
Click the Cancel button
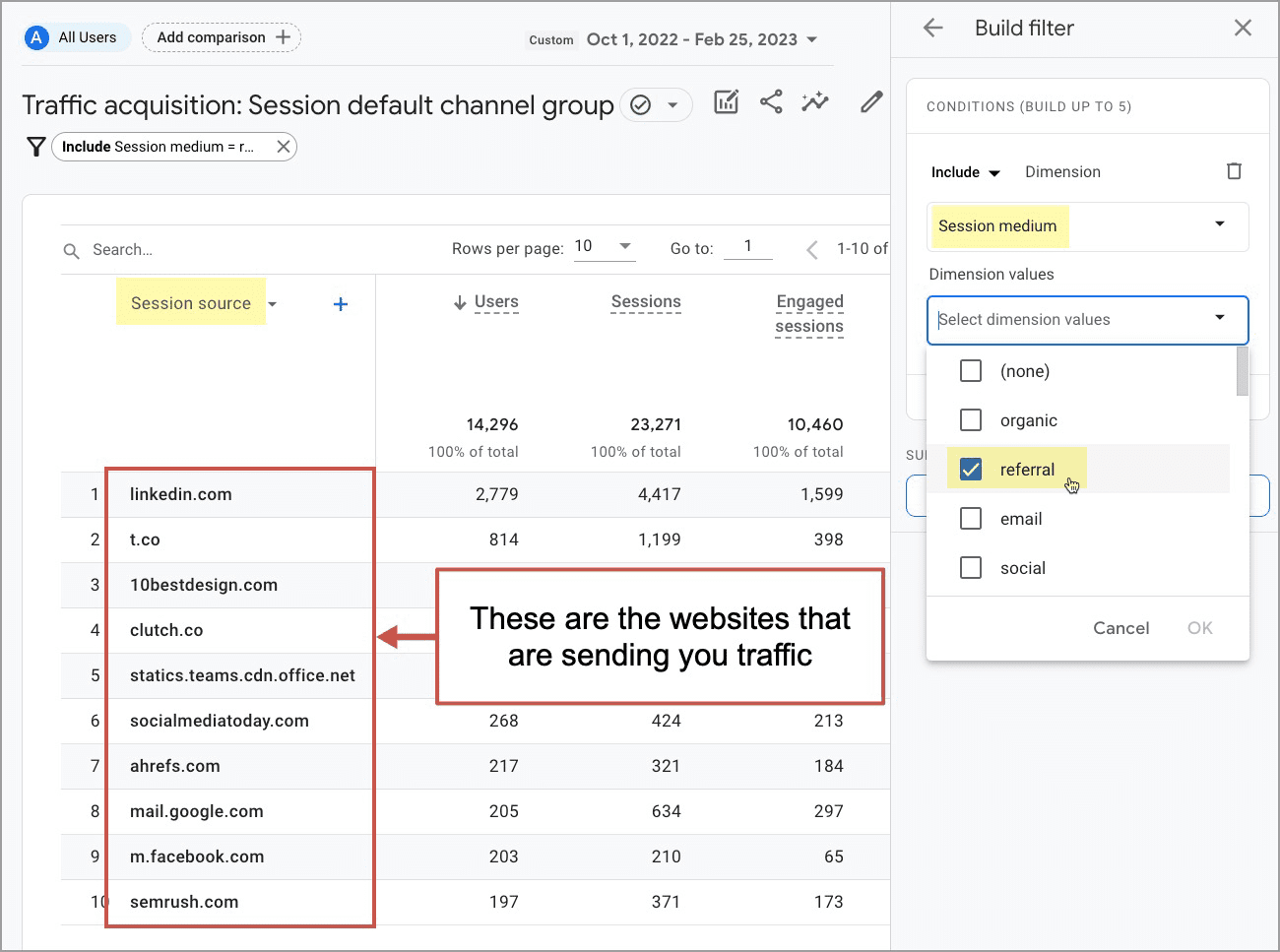(1120, 628)
